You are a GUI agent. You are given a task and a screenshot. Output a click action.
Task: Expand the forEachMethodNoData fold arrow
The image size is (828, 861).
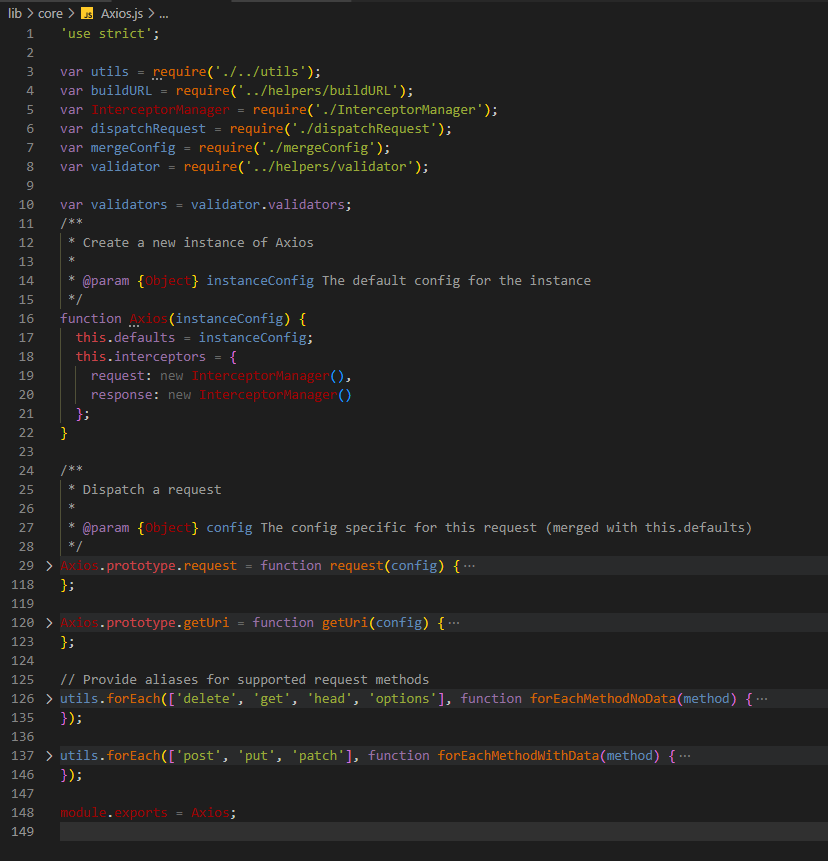click(50, 699)
